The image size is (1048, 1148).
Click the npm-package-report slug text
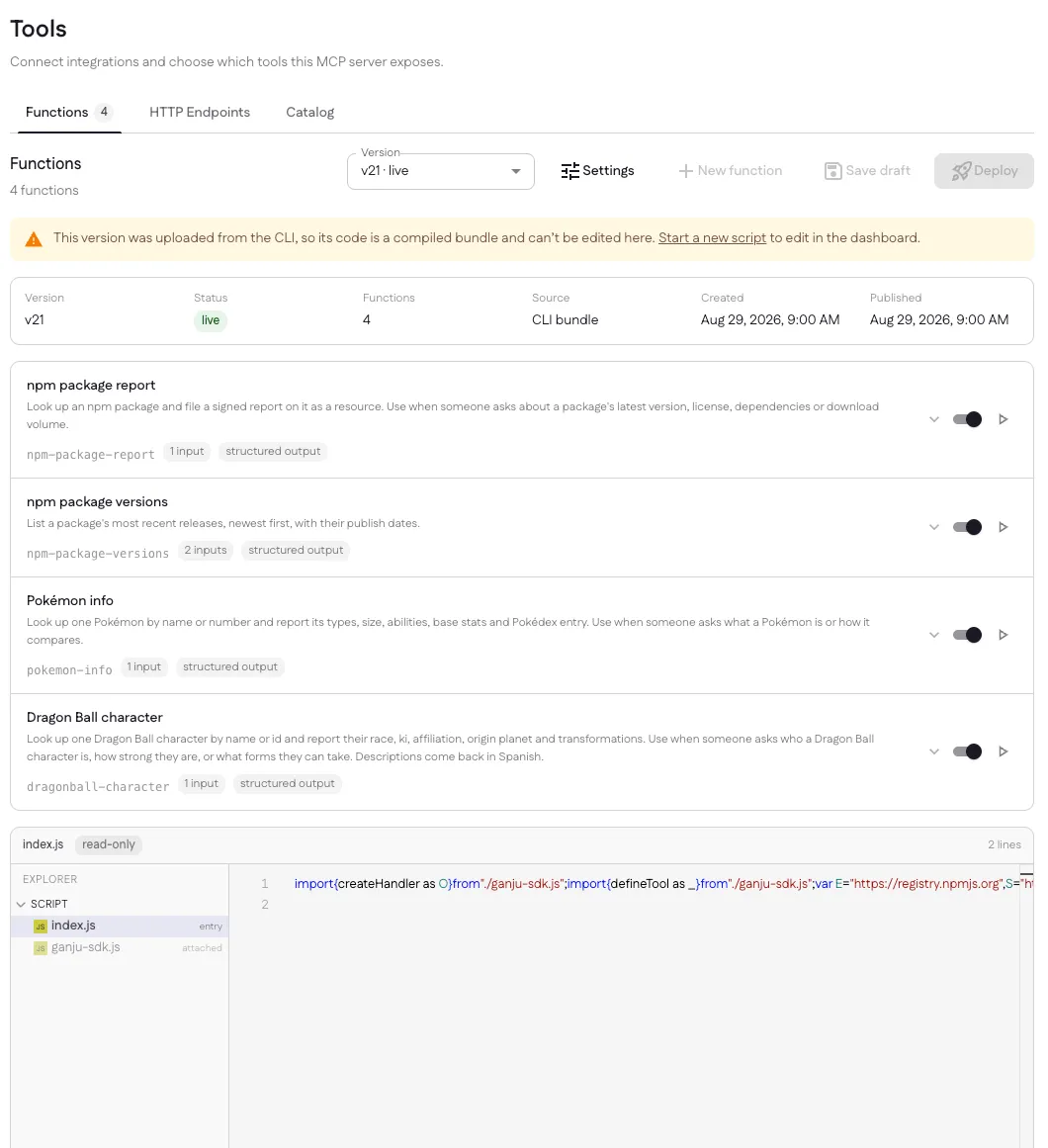(91, 455)
